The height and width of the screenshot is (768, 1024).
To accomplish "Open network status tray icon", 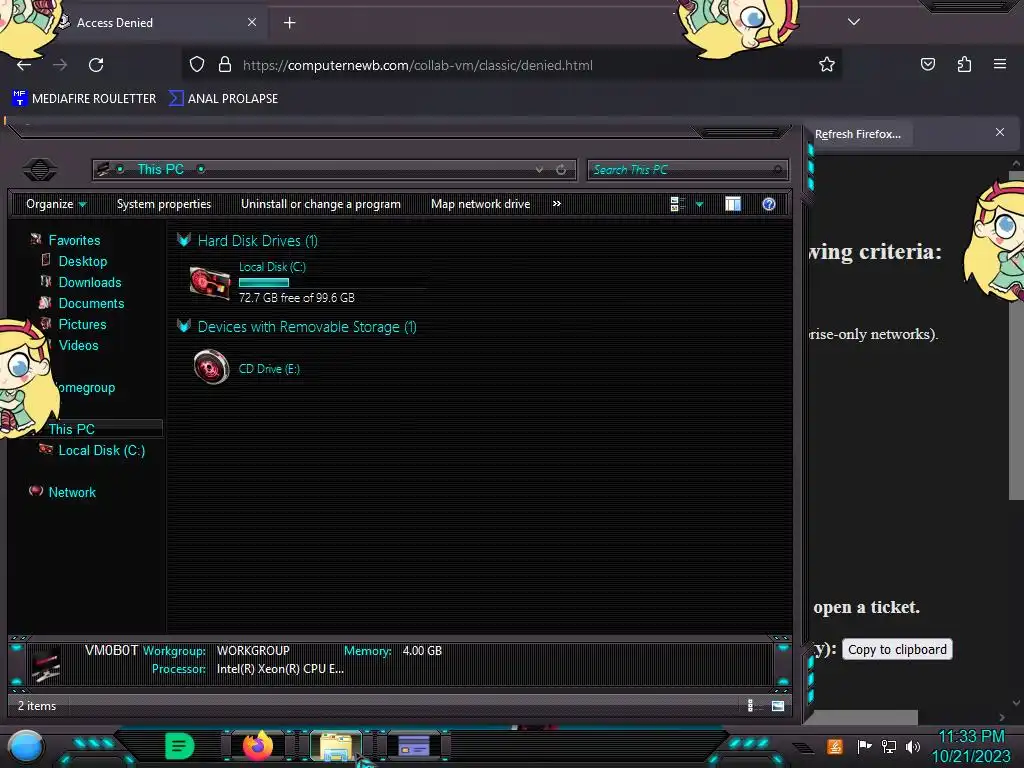I will (888, 746).
